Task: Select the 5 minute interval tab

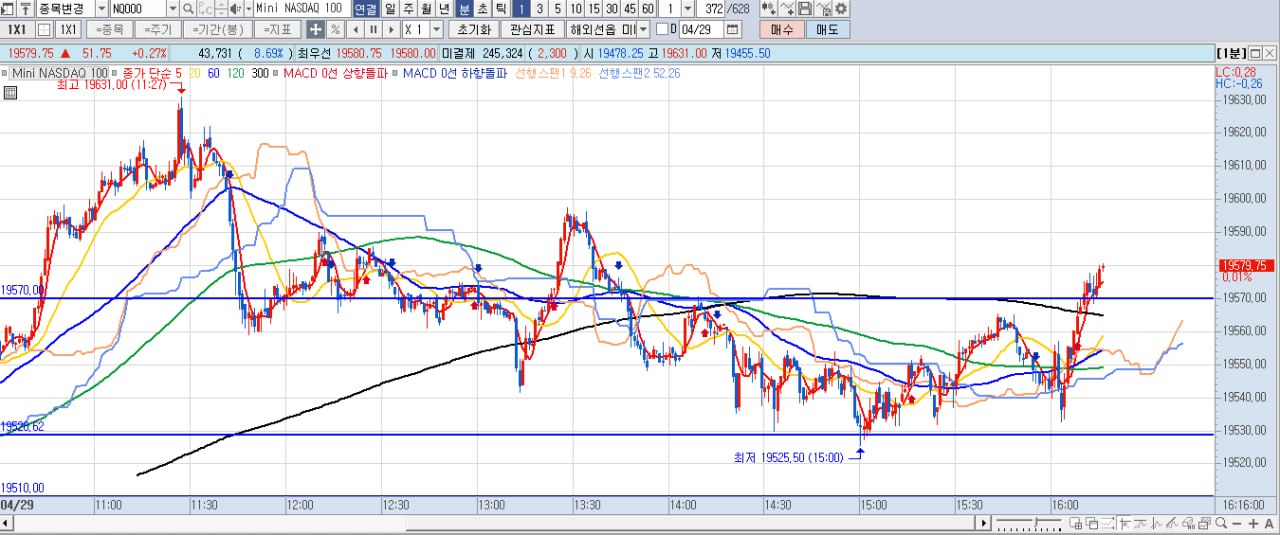Action: pyautogui.click(x=557, y=9)
